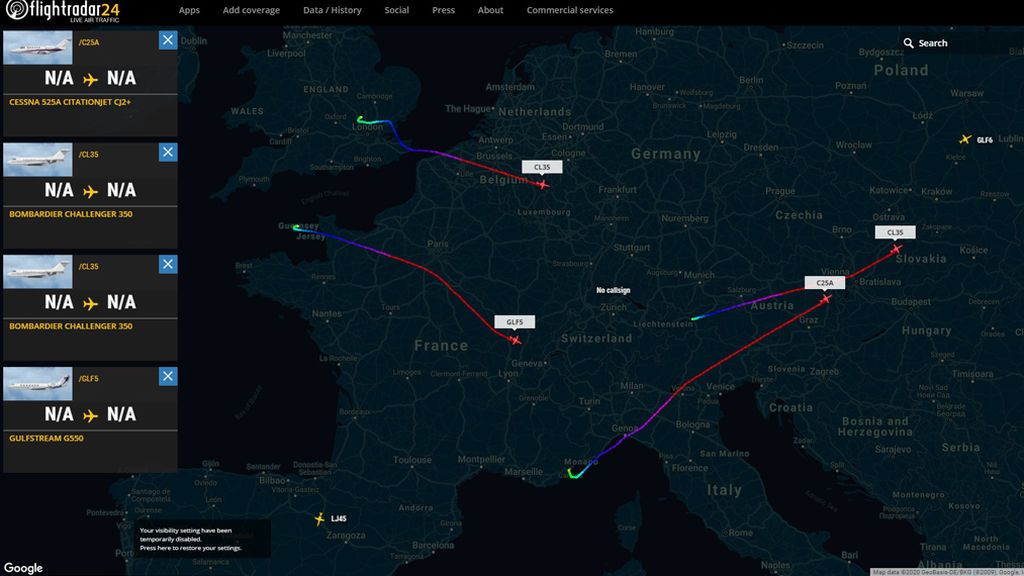Click the Map data attribution text

coord(947,572)
